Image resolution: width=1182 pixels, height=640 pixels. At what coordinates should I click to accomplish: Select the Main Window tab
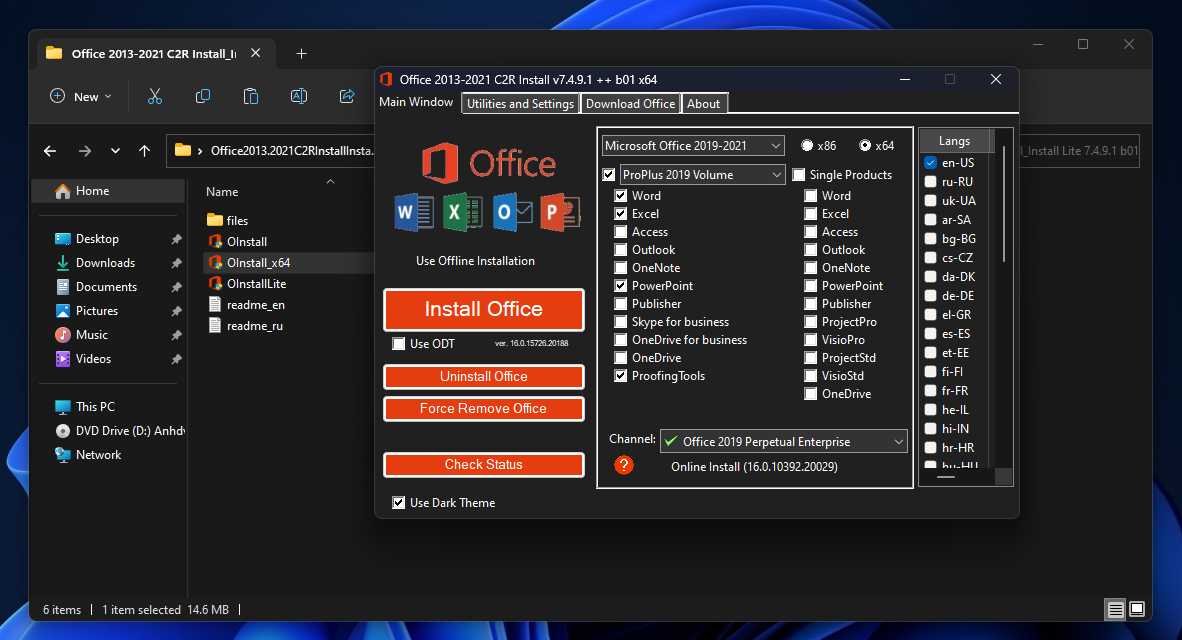point(416,102)
